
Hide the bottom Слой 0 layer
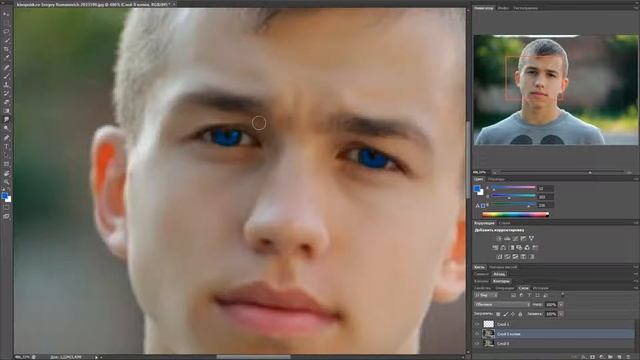click(477, 344)
